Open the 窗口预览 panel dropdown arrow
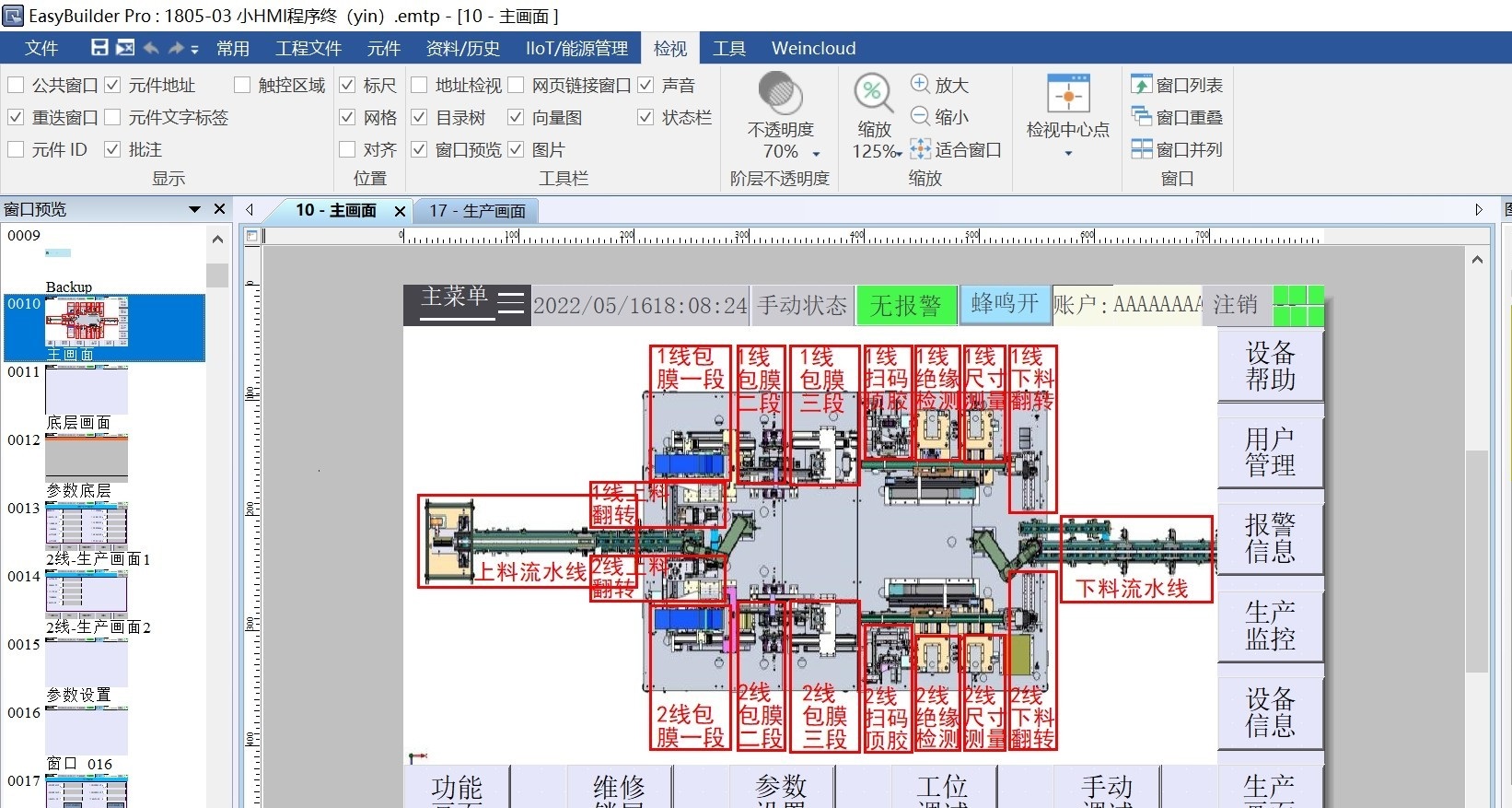 point(194,209)
